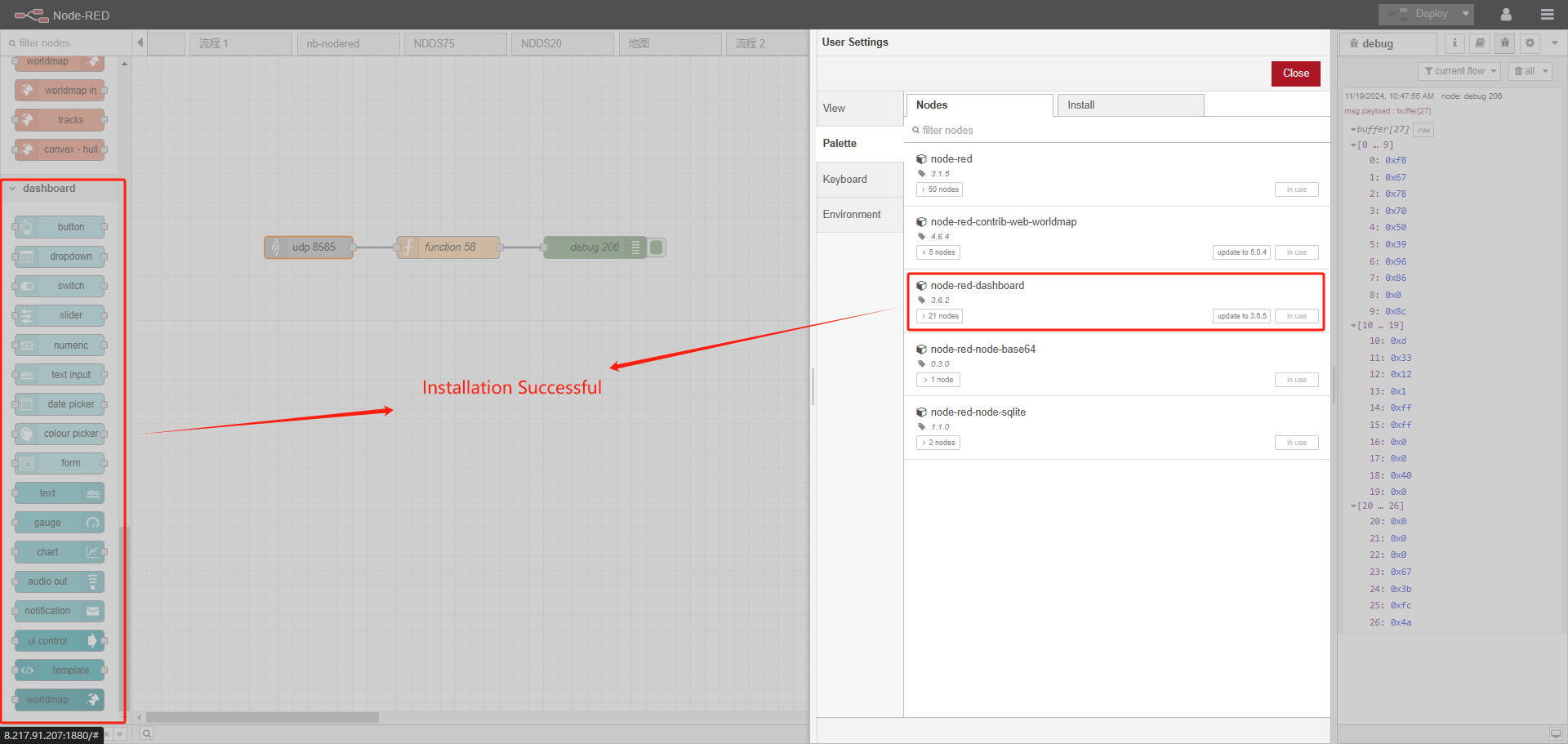Select the gauge palette node
The height and width of the screenshot is (744, 1568).
click(60, 523)
